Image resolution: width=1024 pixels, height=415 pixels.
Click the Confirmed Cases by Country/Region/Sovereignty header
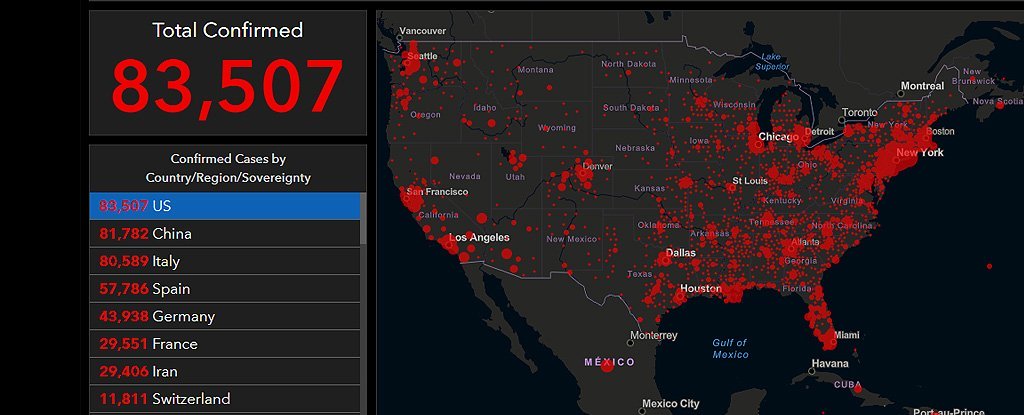(227, 168)
